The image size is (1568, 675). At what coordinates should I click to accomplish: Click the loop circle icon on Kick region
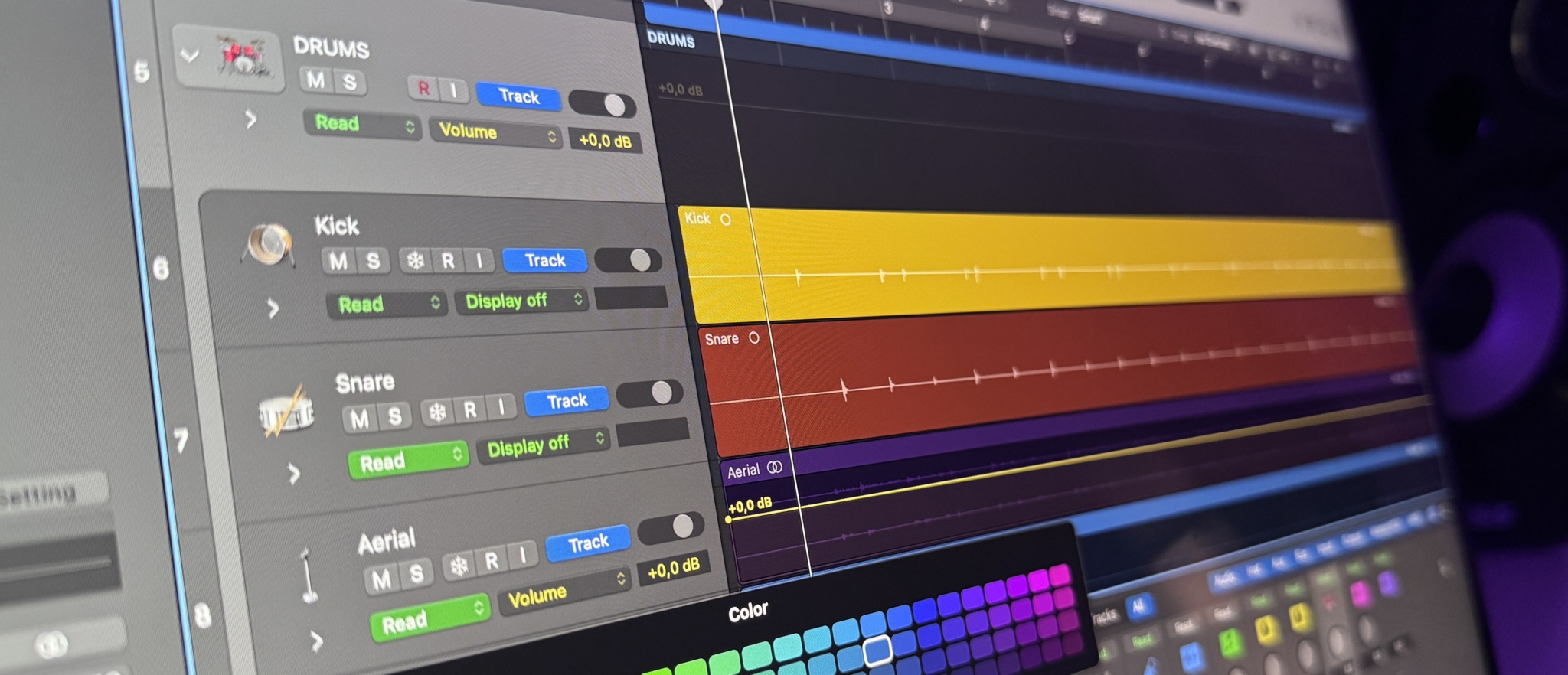pos(725,220)
